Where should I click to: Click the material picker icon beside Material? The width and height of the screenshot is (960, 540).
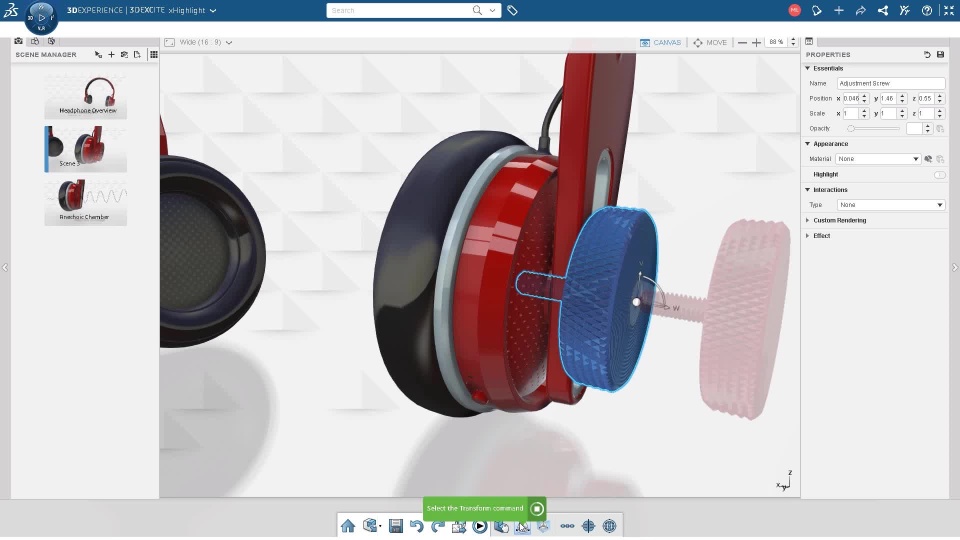click(928, 159)
